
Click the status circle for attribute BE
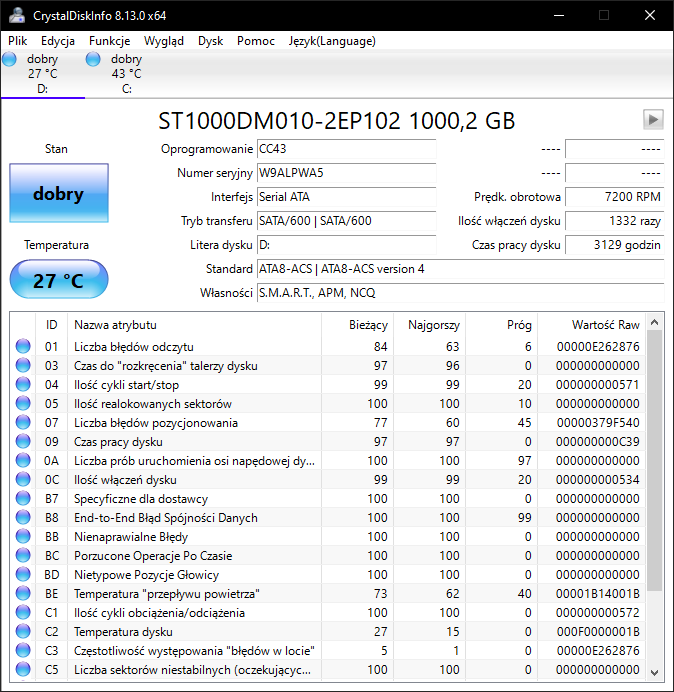(23, 593)
